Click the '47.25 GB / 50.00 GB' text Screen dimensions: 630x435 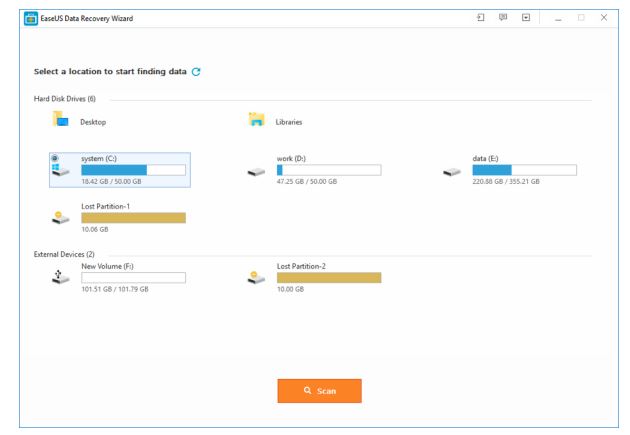click(307, 182)
